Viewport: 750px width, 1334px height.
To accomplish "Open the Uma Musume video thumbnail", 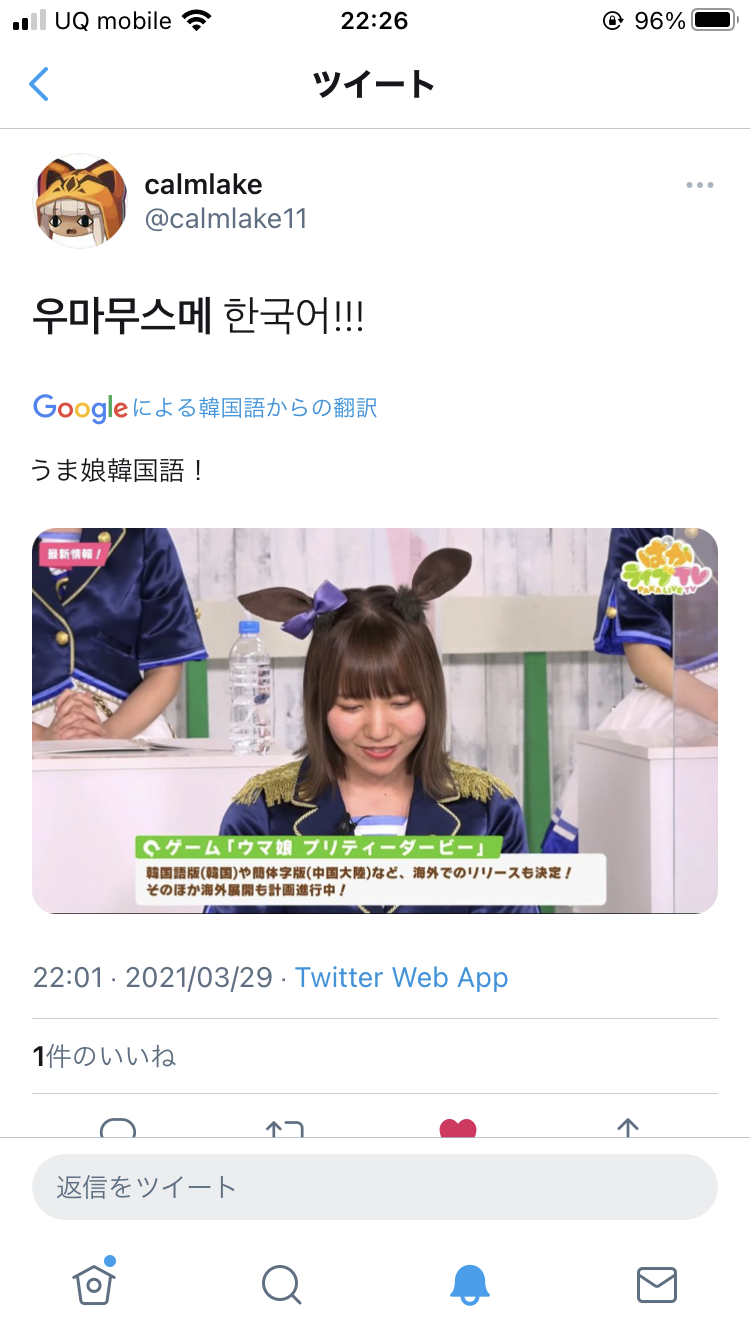I will click(x=375, y=720).
